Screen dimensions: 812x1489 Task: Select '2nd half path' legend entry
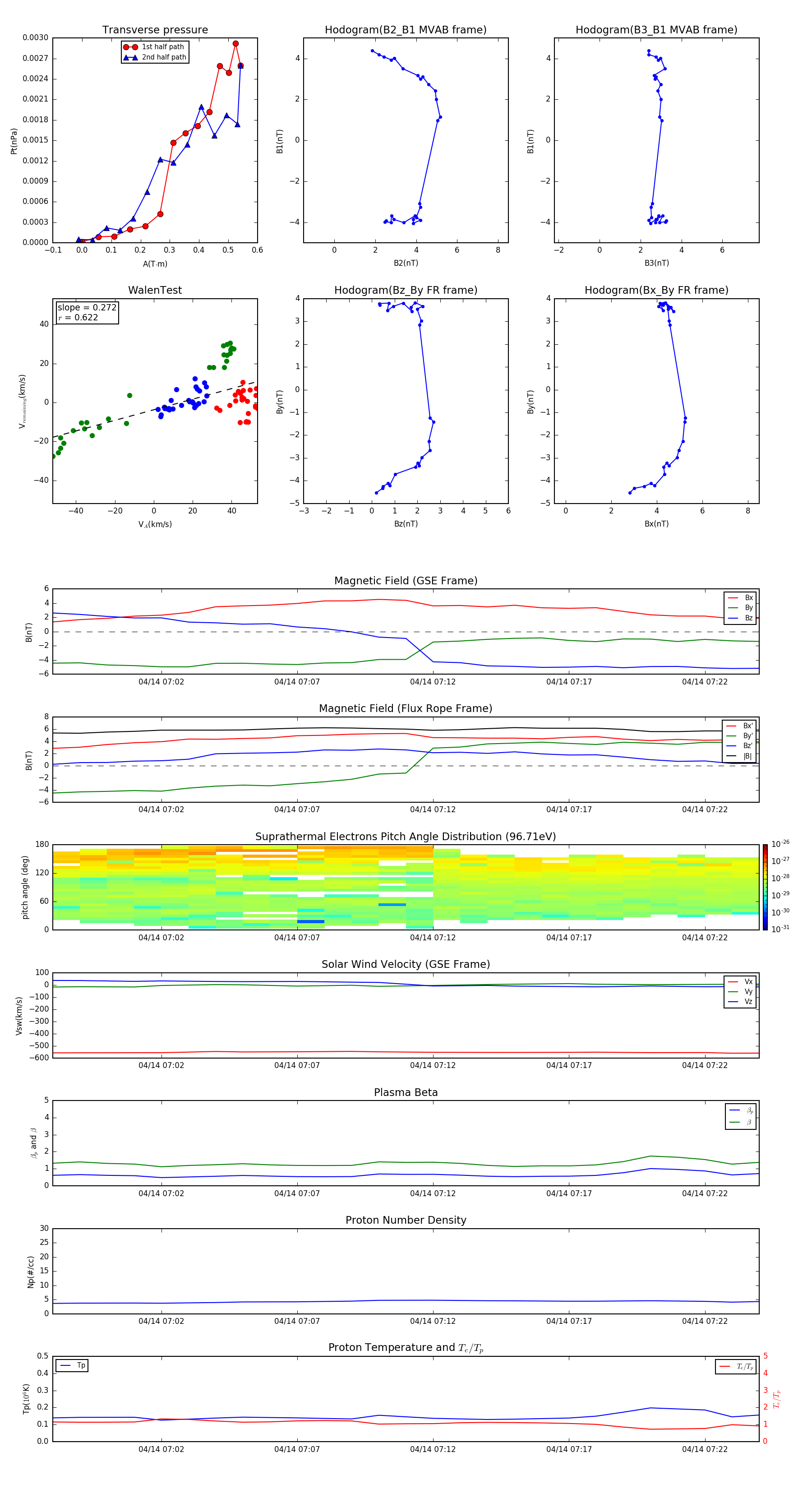(154, 57)
